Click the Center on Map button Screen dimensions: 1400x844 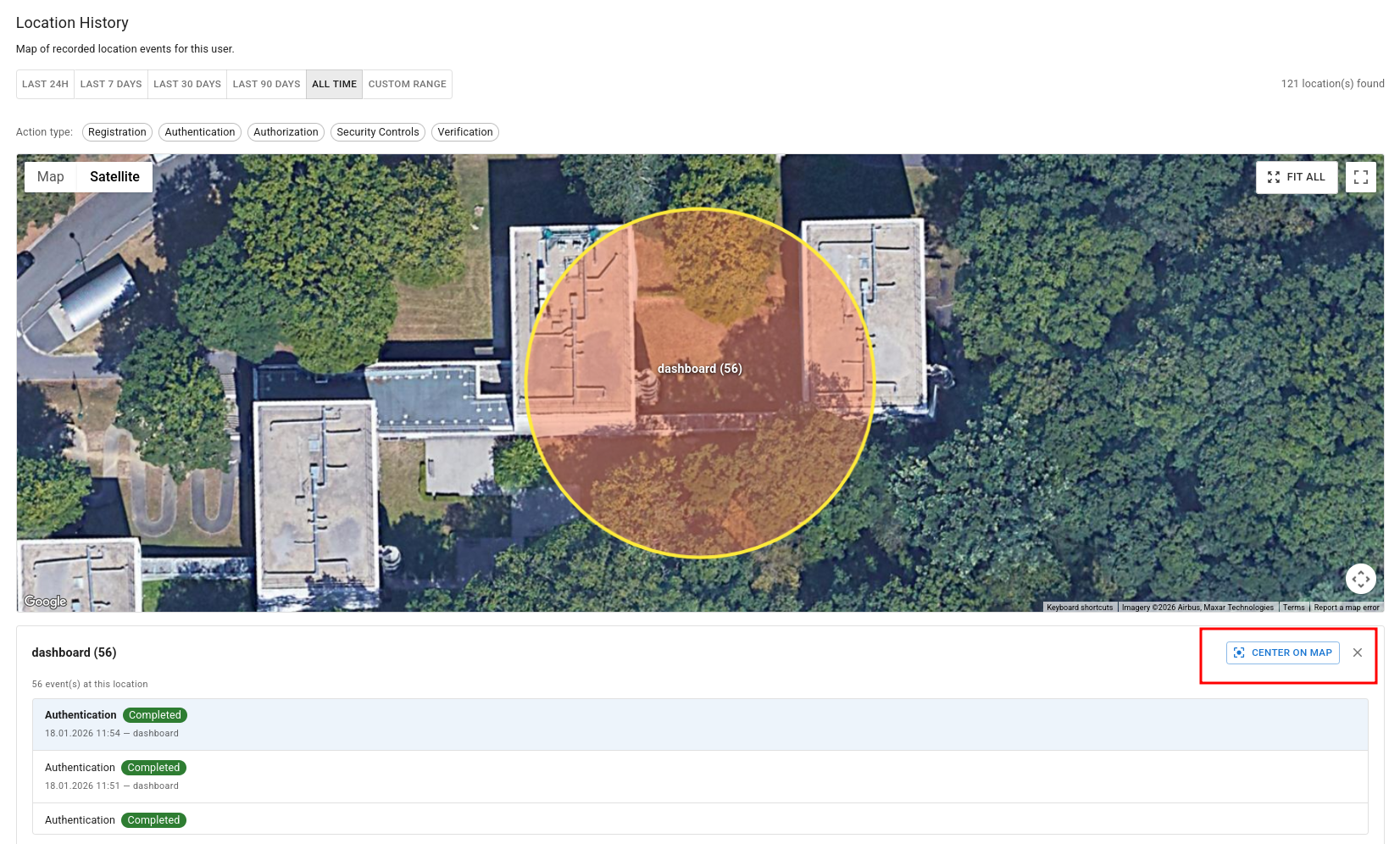(x=1282, y=652)
